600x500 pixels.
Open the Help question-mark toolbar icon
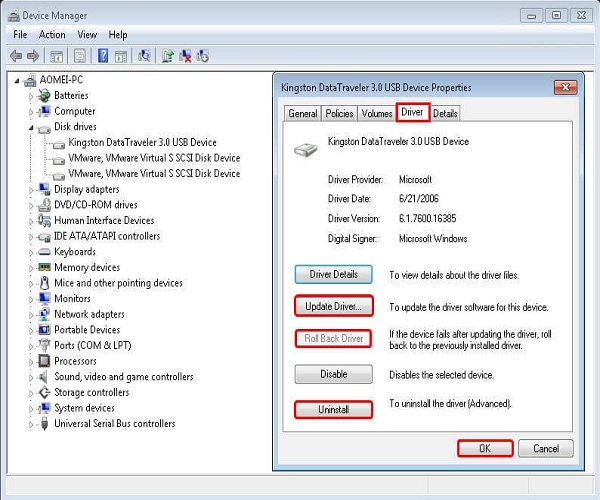(x=103, y=56)
